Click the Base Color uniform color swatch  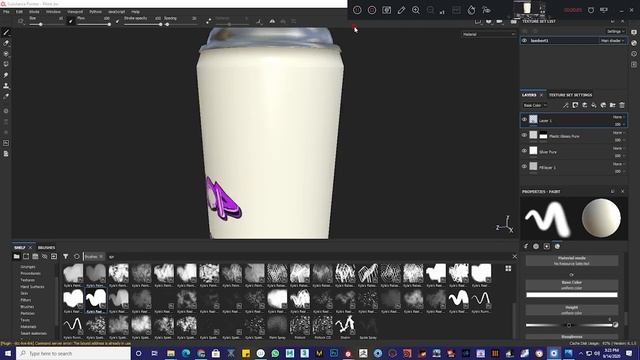pos(571,294)
